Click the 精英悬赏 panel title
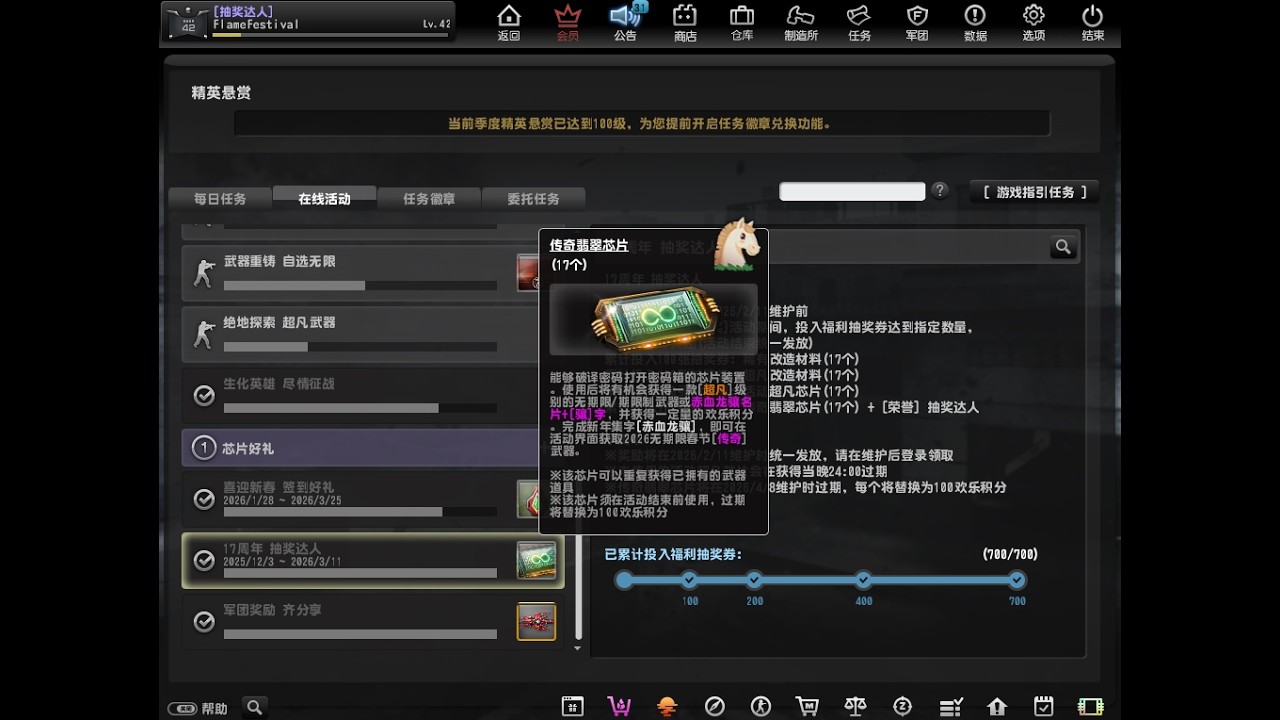Screen dimensions: 1280x720 pyautogui.click(x=221, y=93)
